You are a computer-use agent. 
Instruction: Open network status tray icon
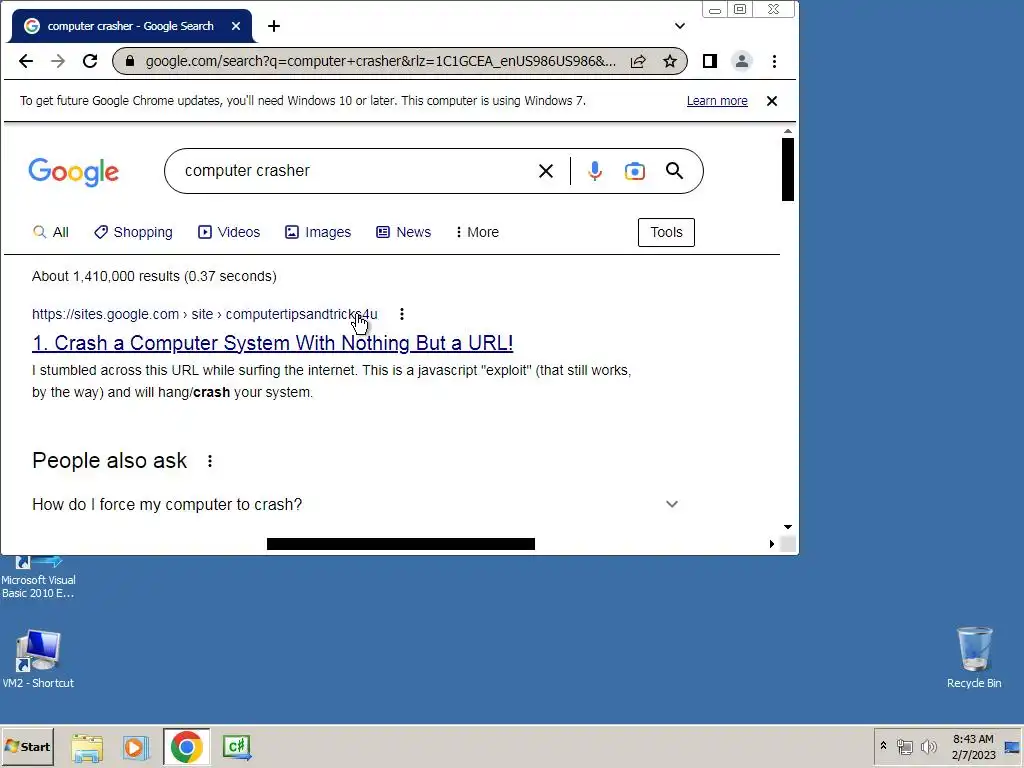point(904,746)
